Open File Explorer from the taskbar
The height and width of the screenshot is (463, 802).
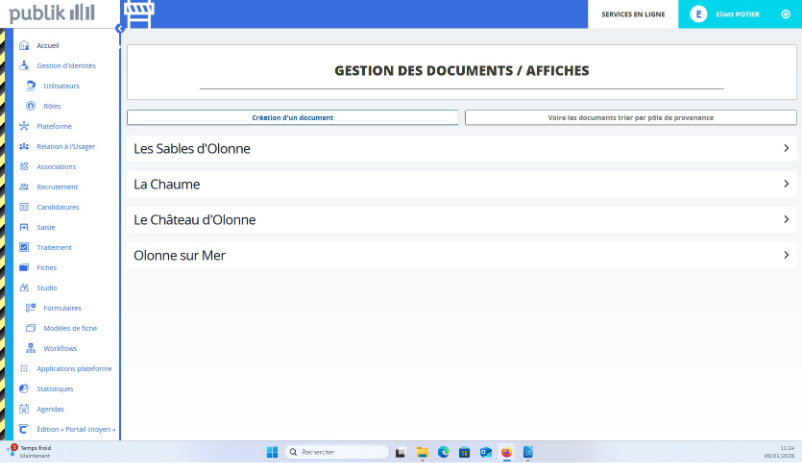click(422, 452)
